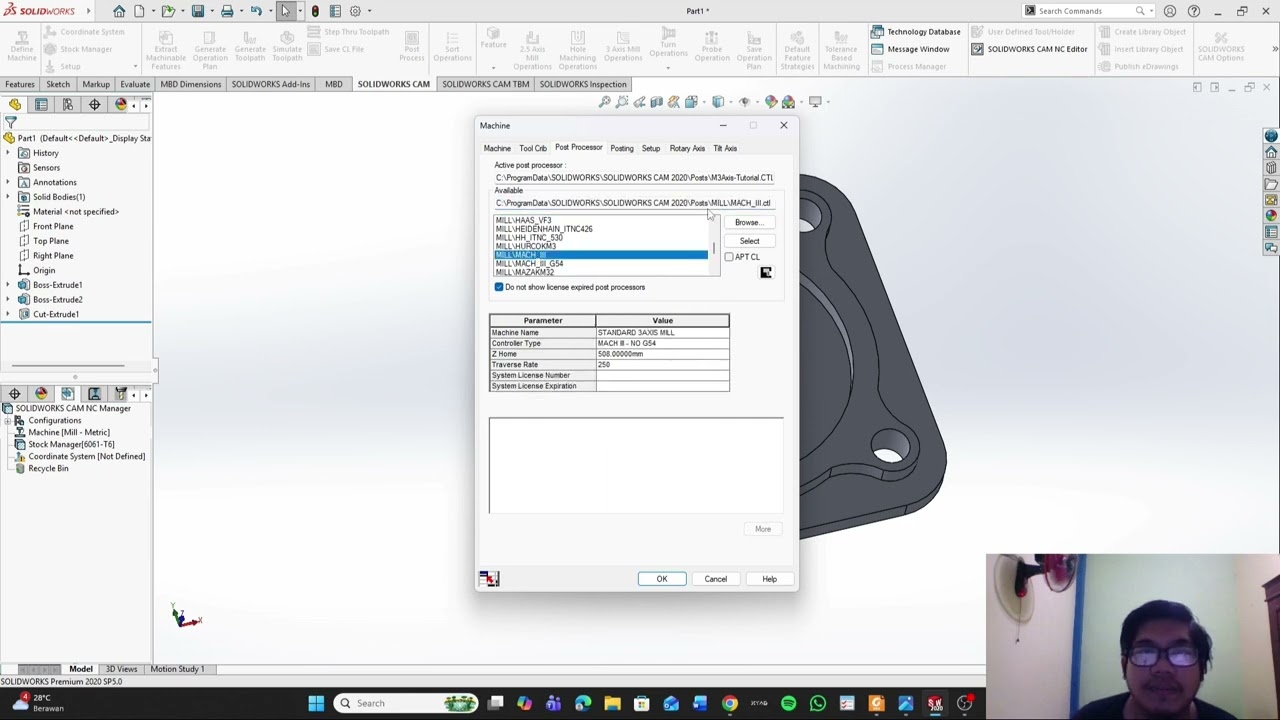Viewport: 1280px width, 720px height.
Task: Select Stock Manager[6061-T6] in the CAM tree
Action: [71, 444]
